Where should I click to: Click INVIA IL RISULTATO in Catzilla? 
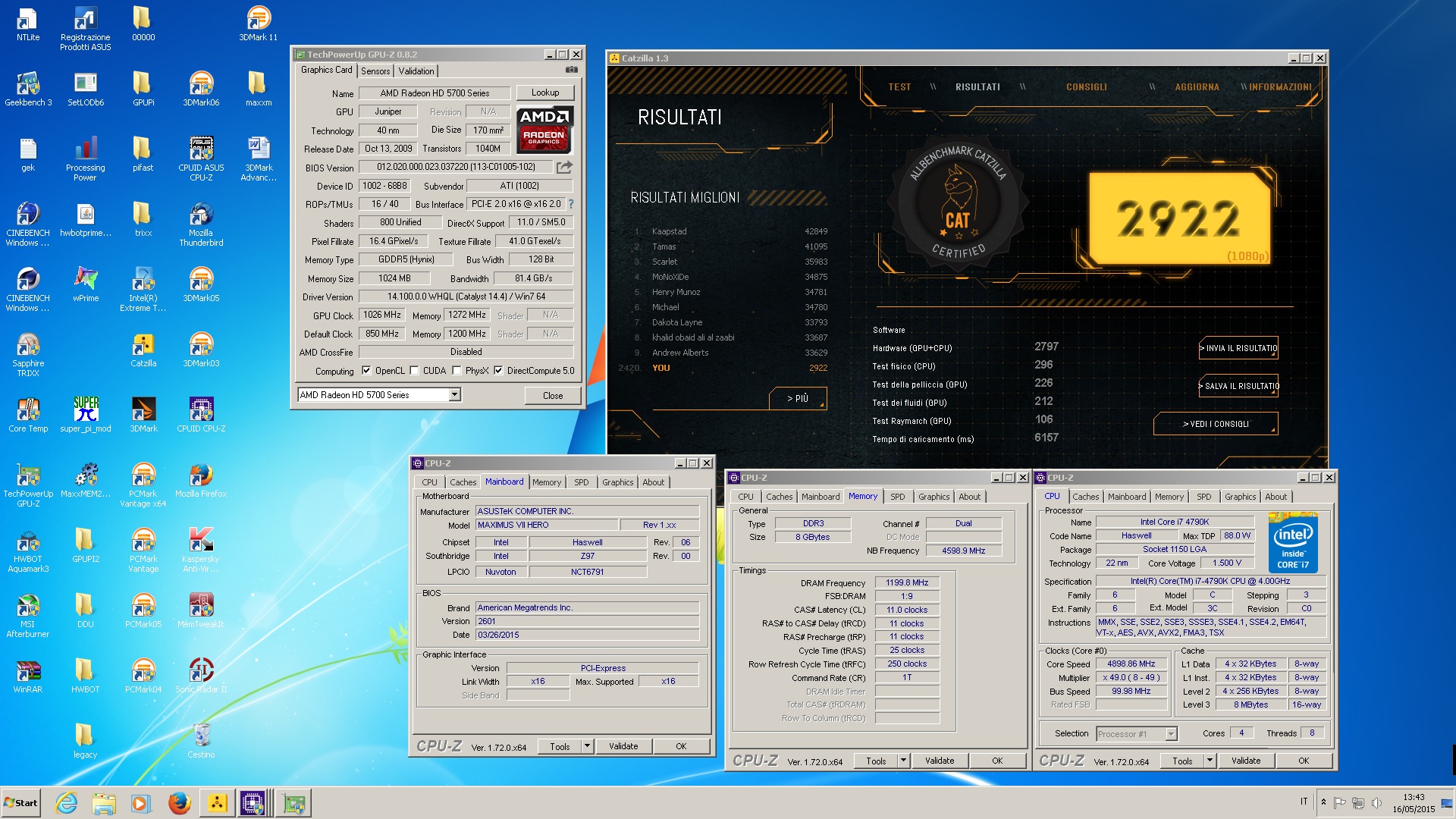[x=1238, y=348]
